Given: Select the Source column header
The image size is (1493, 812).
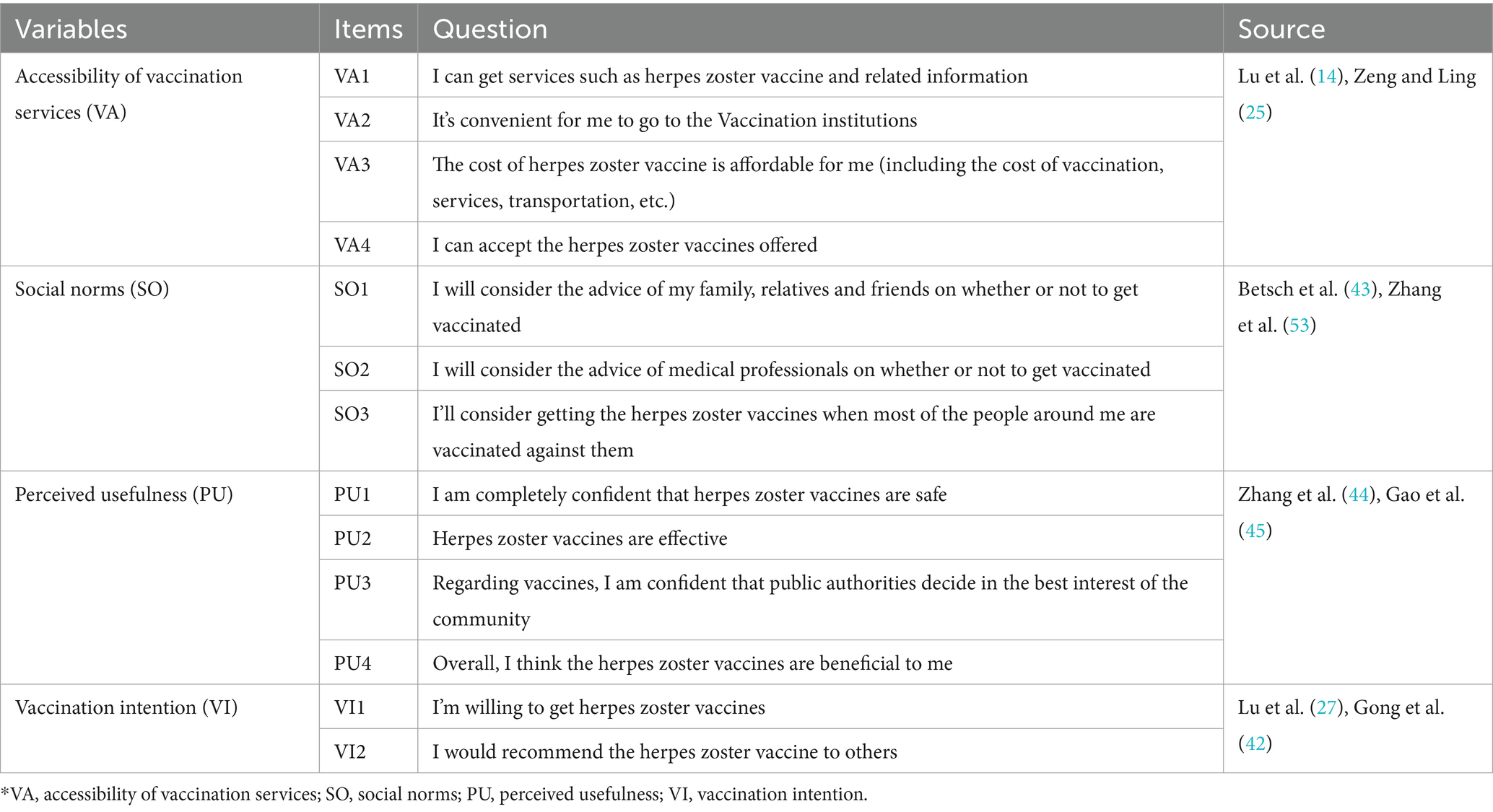Looking at the screenshot, I should click(x=1281, y=29).
